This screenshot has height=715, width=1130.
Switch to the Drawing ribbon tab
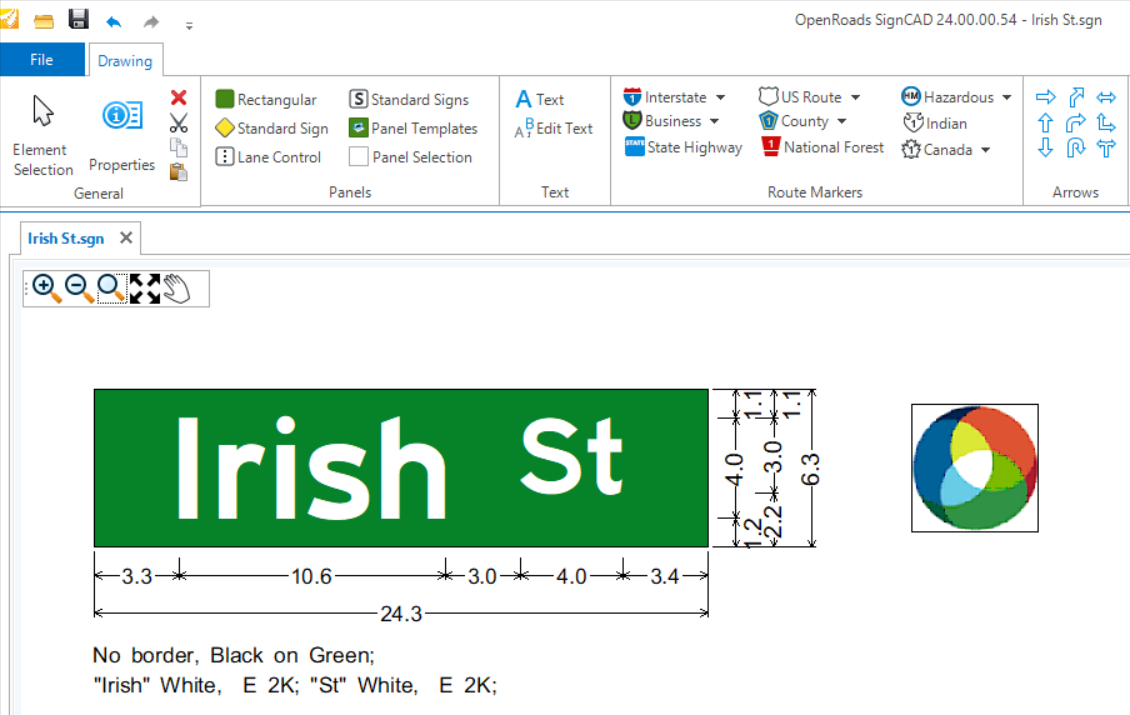(x=125, y=61)
